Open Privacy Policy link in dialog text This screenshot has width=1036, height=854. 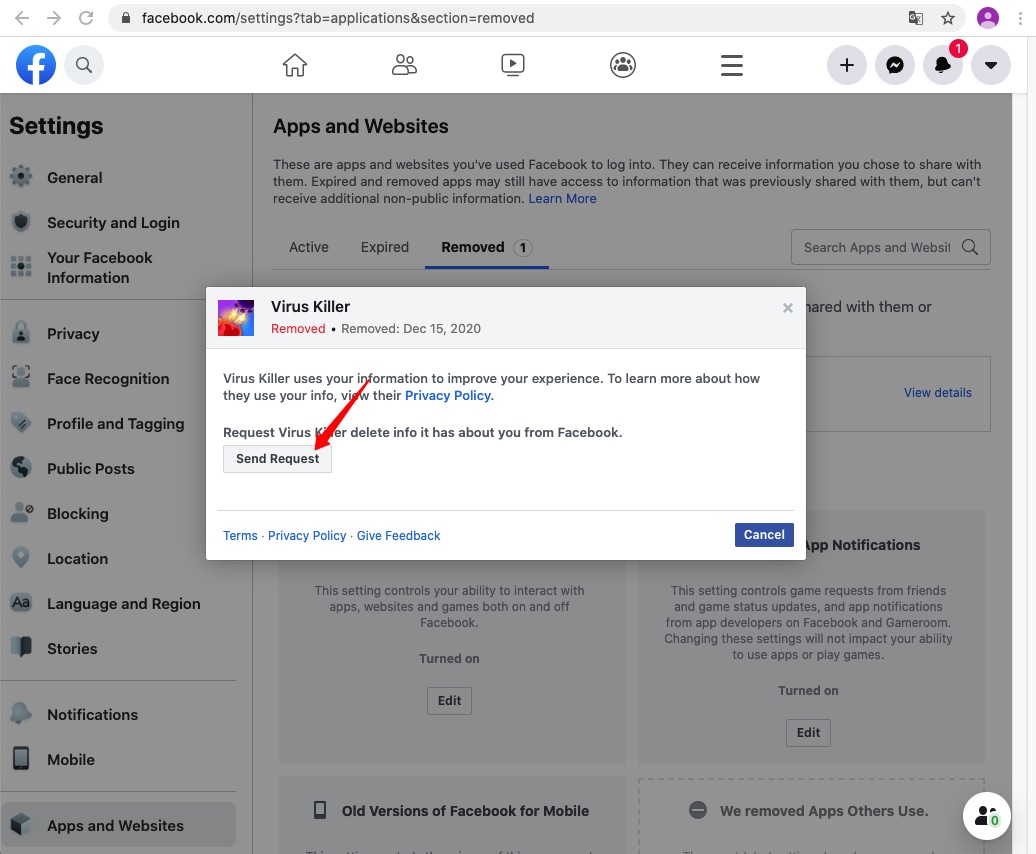point(447,396)
